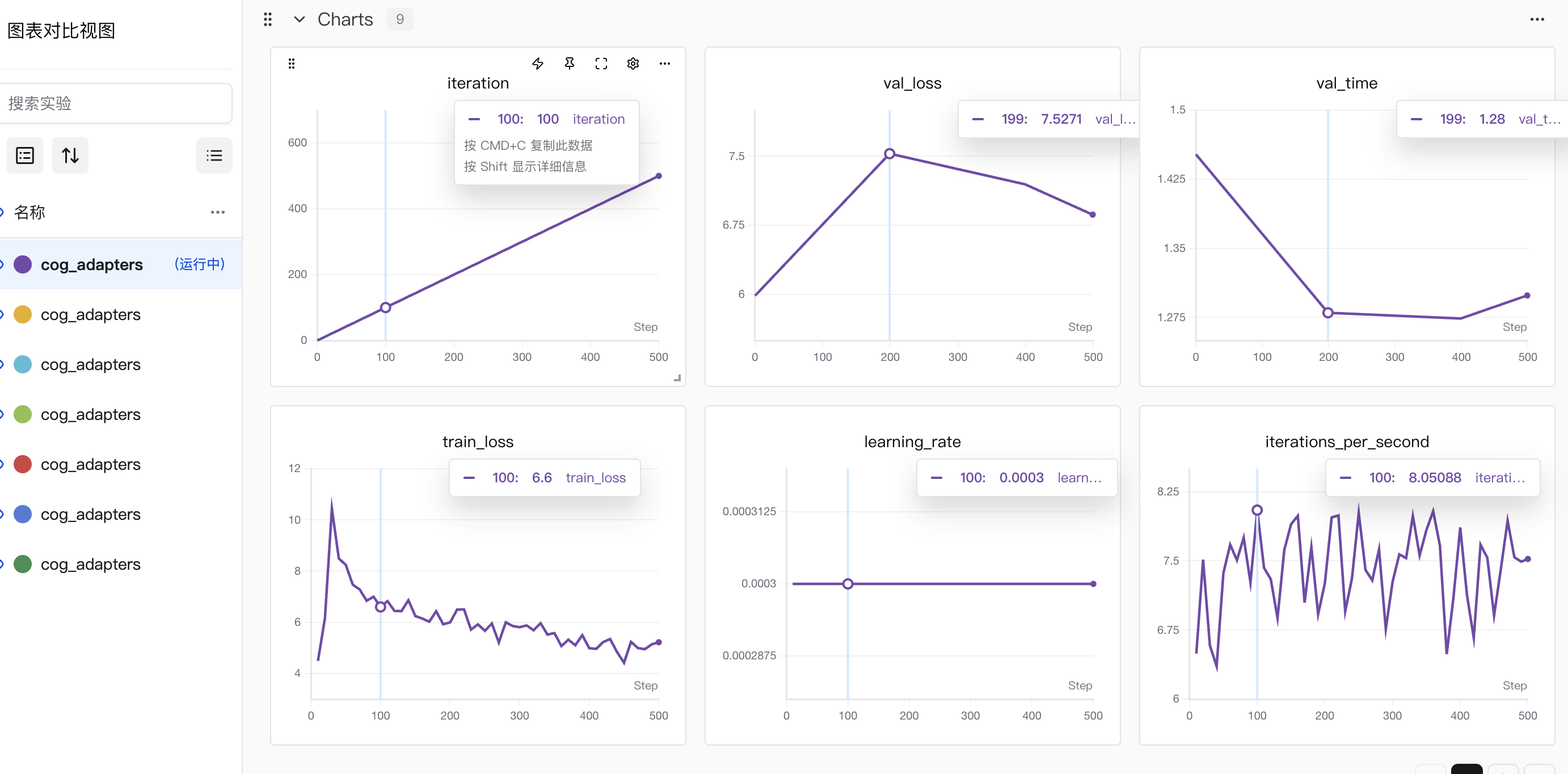Image resolution: width=1568 pixels, height=774 pixels.
Task: Pin the iteration chart
Action: (569, 64)
